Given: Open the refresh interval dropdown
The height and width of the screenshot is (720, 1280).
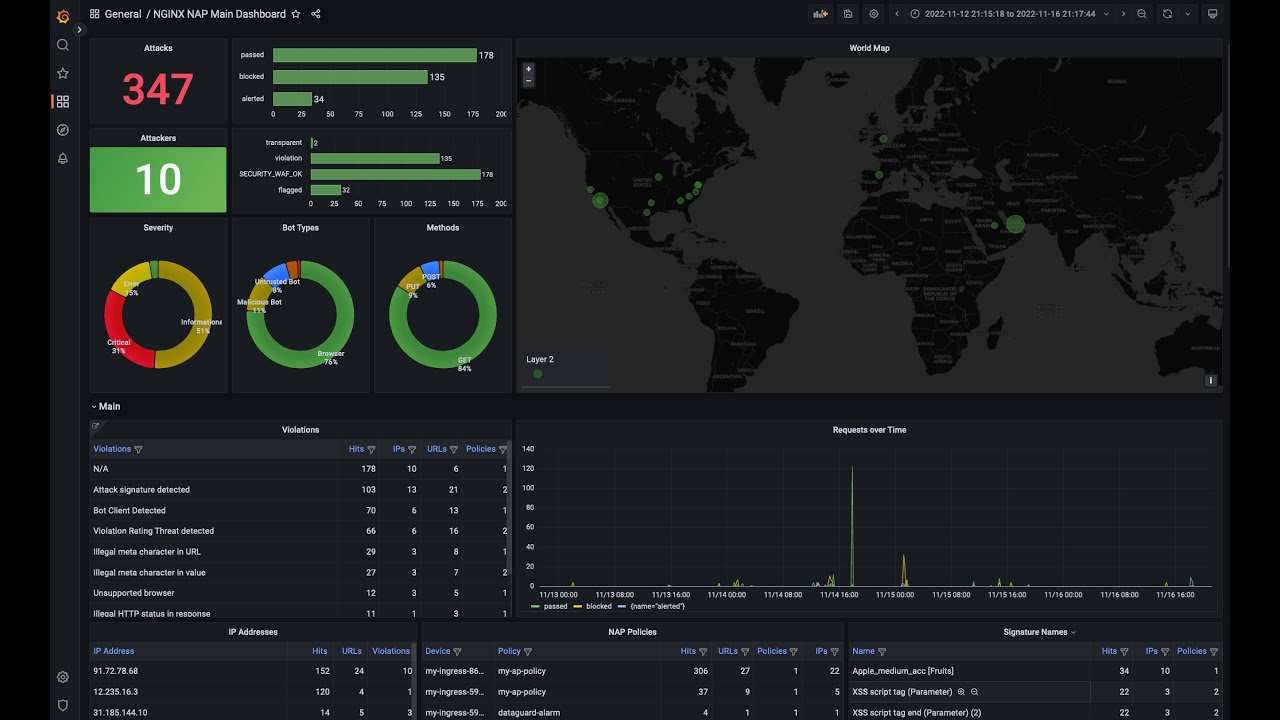Looking at the screenshot, I should (1188, 14).
